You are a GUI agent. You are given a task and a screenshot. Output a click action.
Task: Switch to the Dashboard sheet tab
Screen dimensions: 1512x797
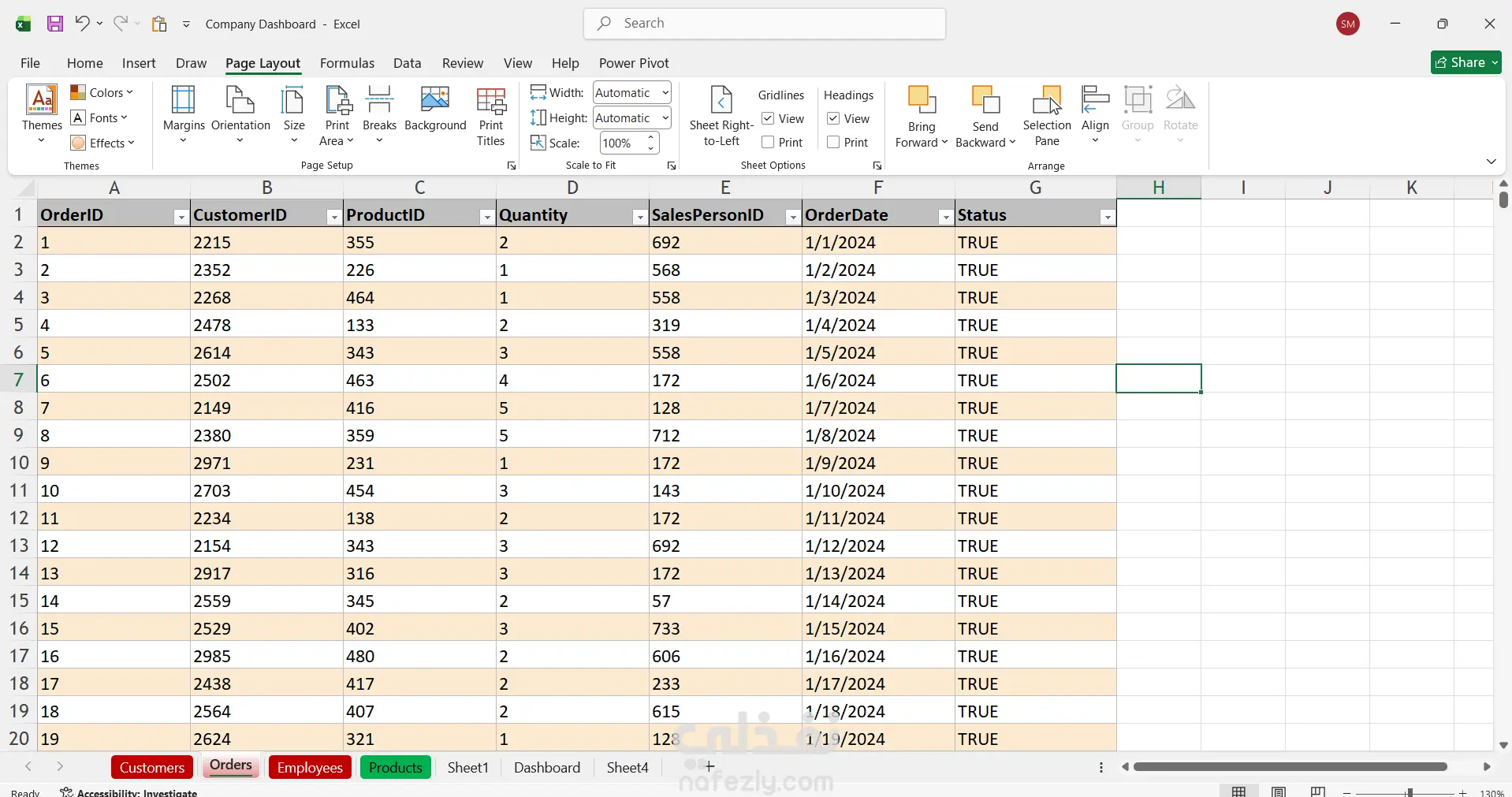tap(546, 767)
